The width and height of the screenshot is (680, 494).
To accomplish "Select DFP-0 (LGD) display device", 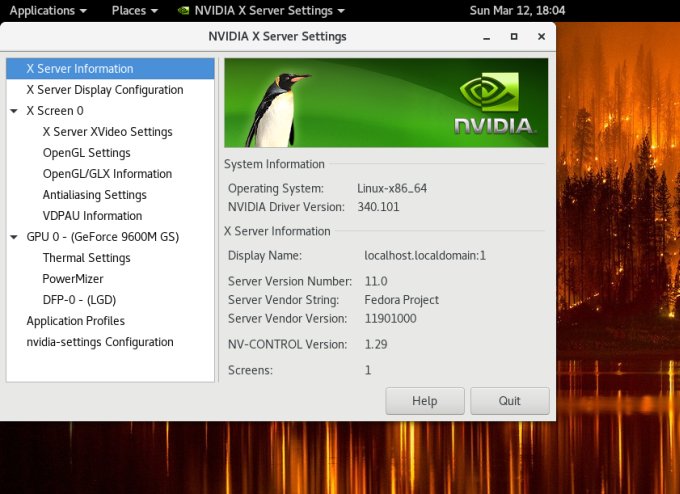I will click(x=79, y=300).
